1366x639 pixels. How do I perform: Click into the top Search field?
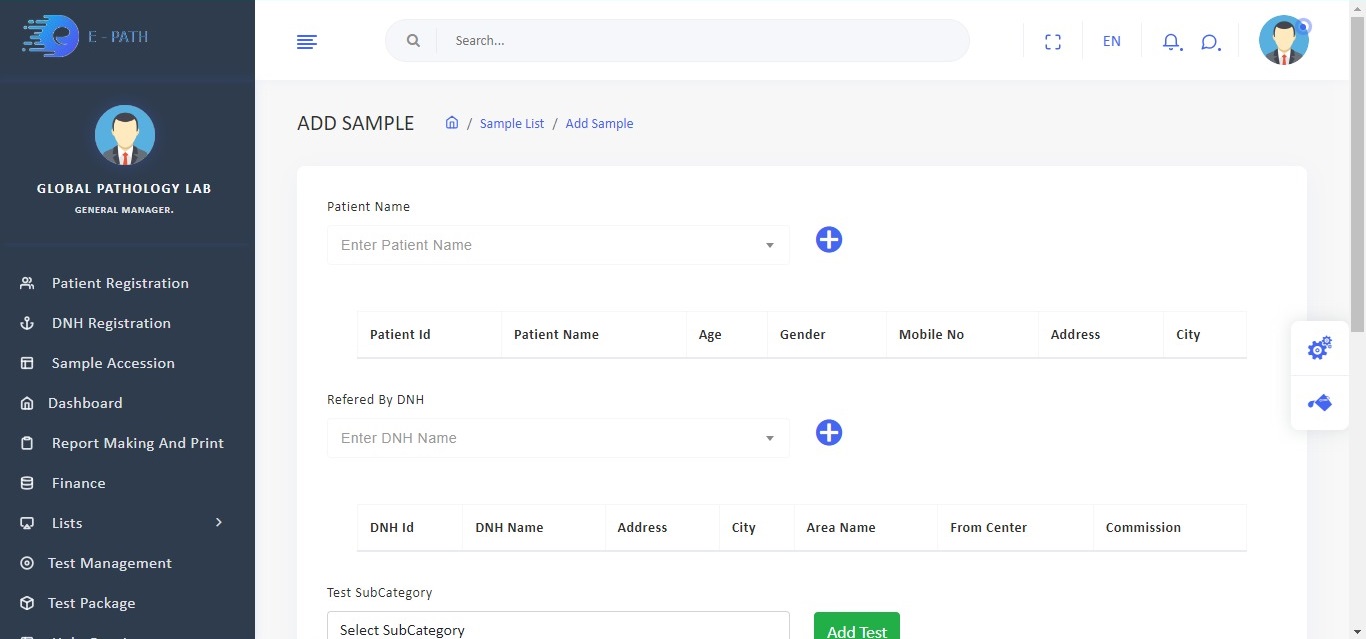700,41
